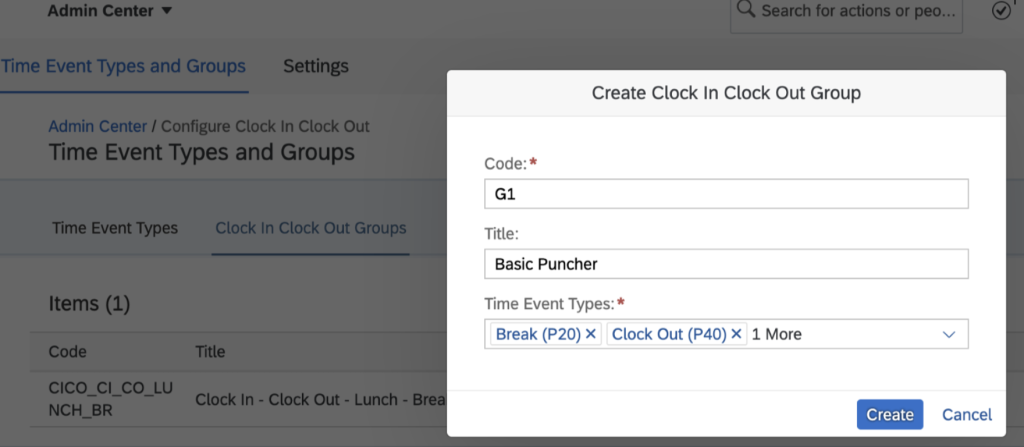Click the Create button
The image size is (1024, 447).
point(889,414)
